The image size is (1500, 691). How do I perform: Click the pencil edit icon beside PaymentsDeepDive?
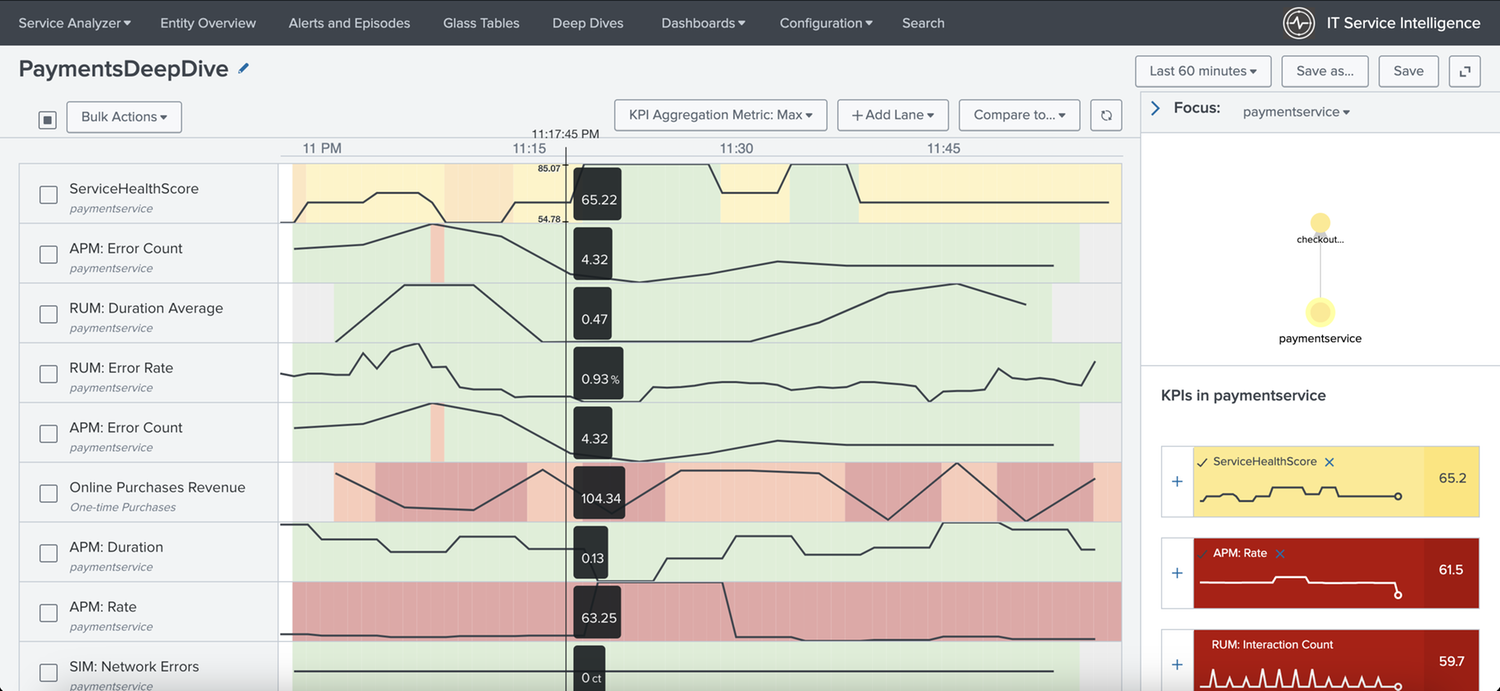click(x=243, y=69)
